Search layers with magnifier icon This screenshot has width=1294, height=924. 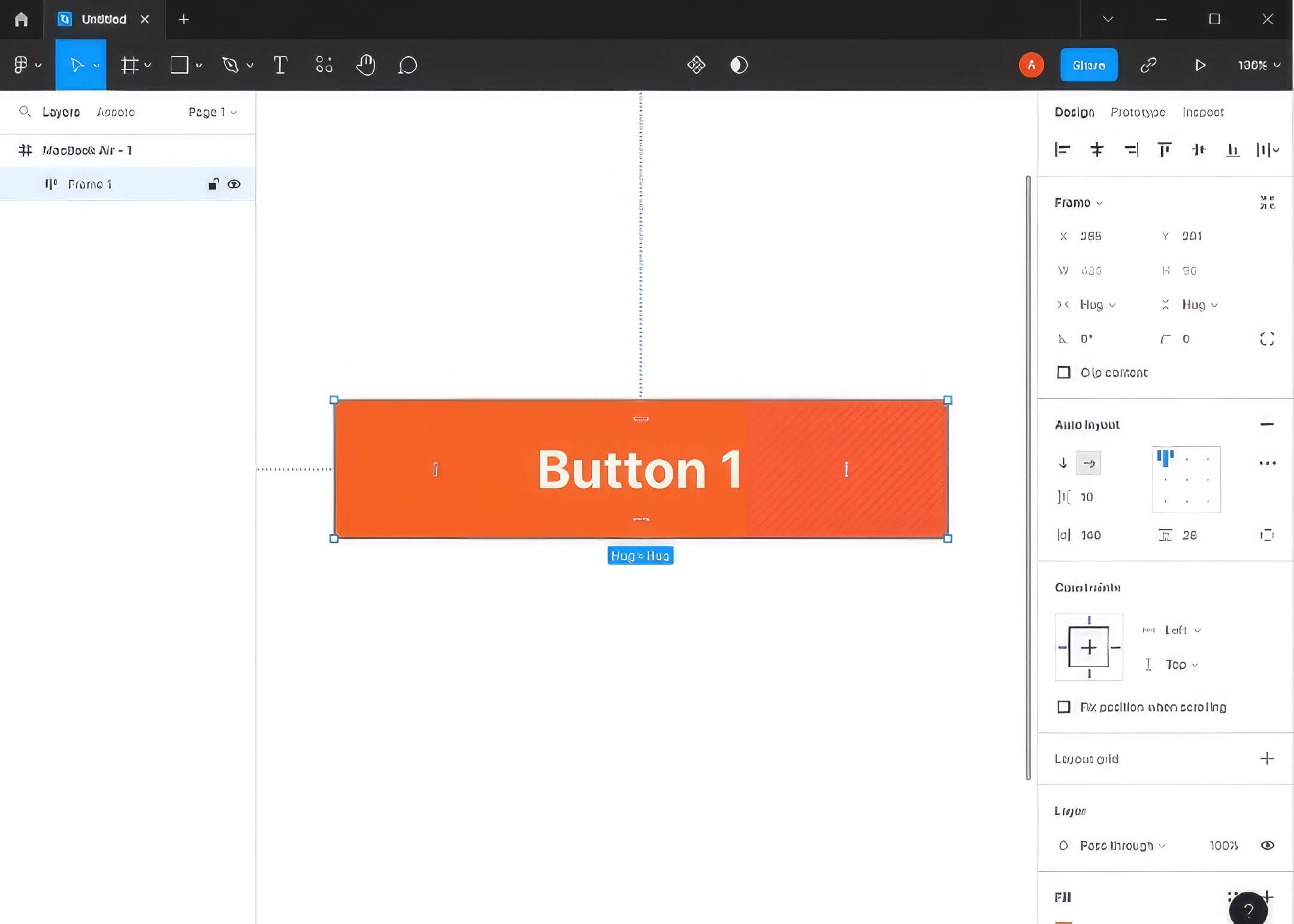(x=25, y=111)
